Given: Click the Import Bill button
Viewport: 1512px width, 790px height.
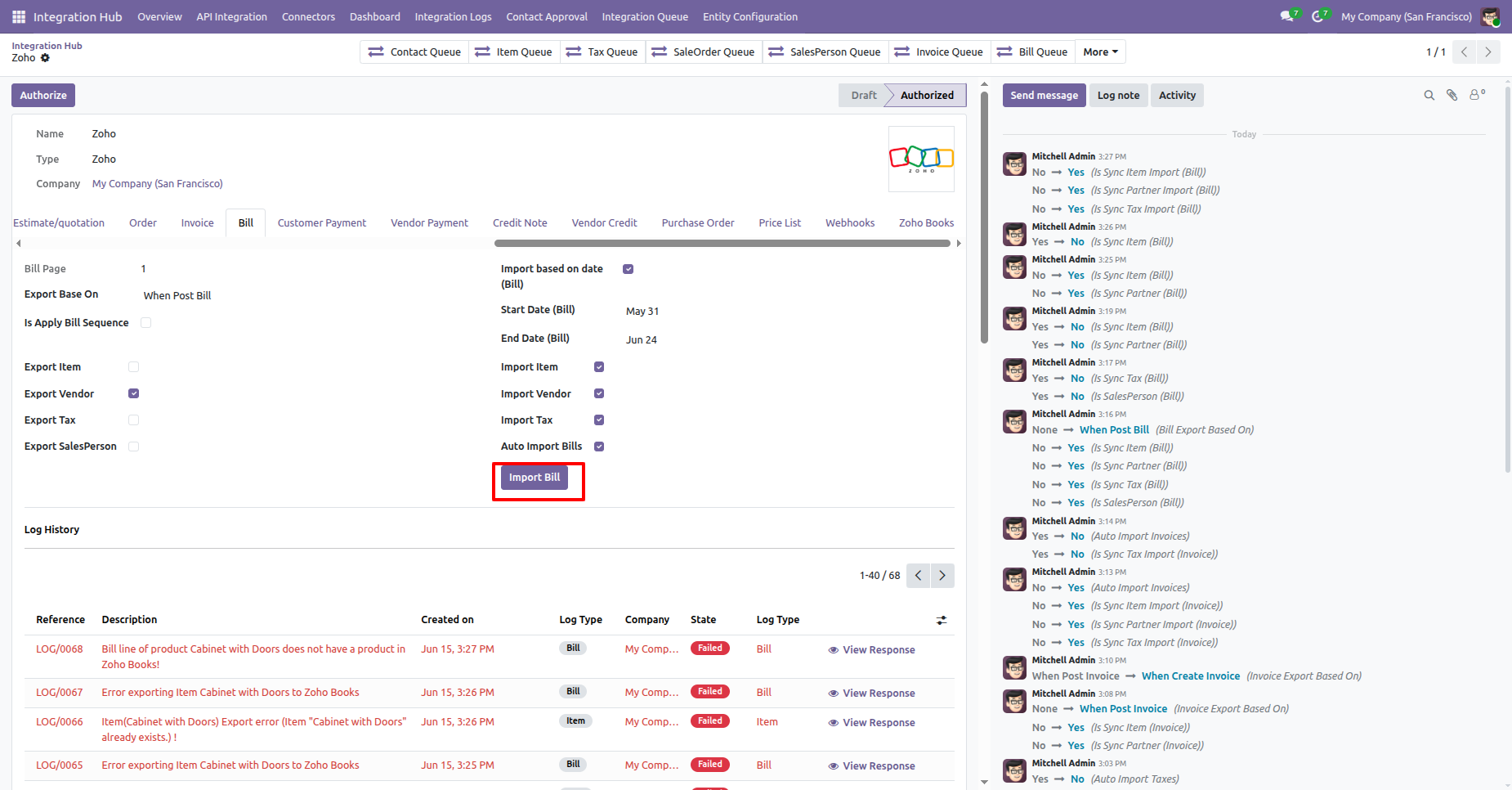Looking at the screenshot, I should coord(535,478).
